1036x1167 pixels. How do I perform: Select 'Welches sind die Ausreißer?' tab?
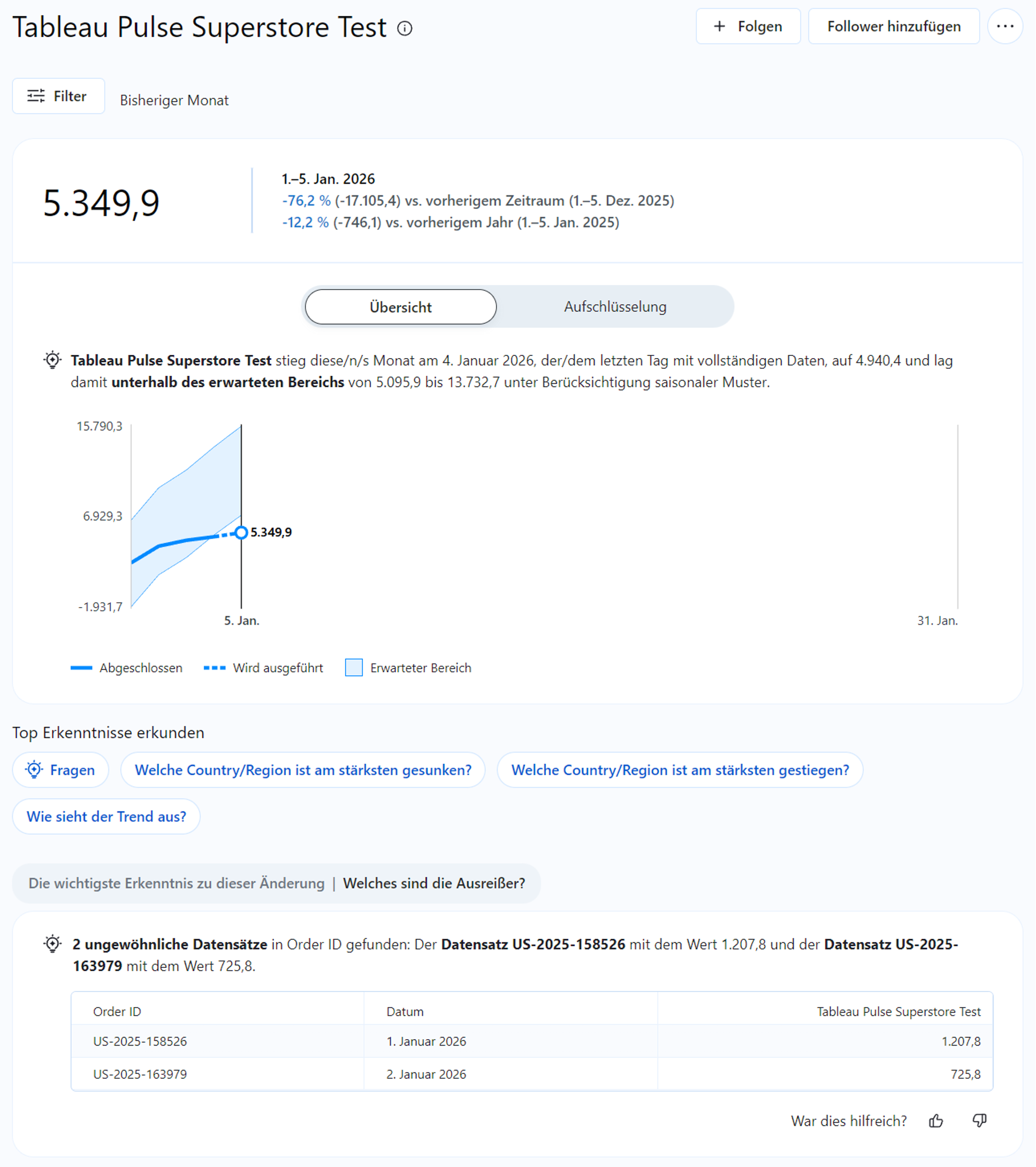click(434, 883)
